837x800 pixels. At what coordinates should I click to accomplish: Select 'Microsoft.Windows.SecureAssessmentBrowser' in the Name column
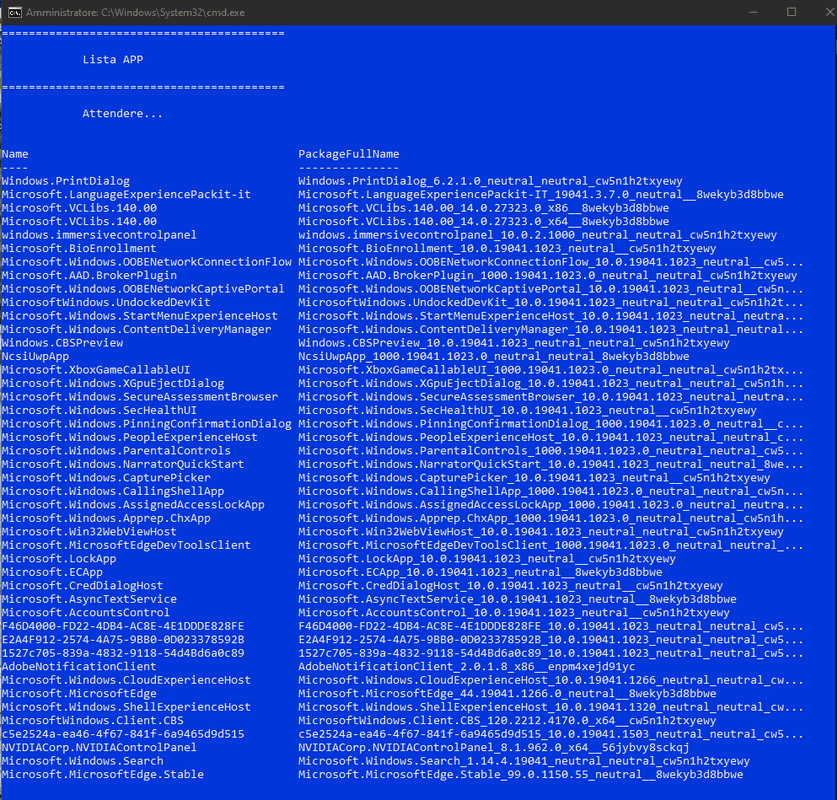pyautogui.click(x=140, y=397)
